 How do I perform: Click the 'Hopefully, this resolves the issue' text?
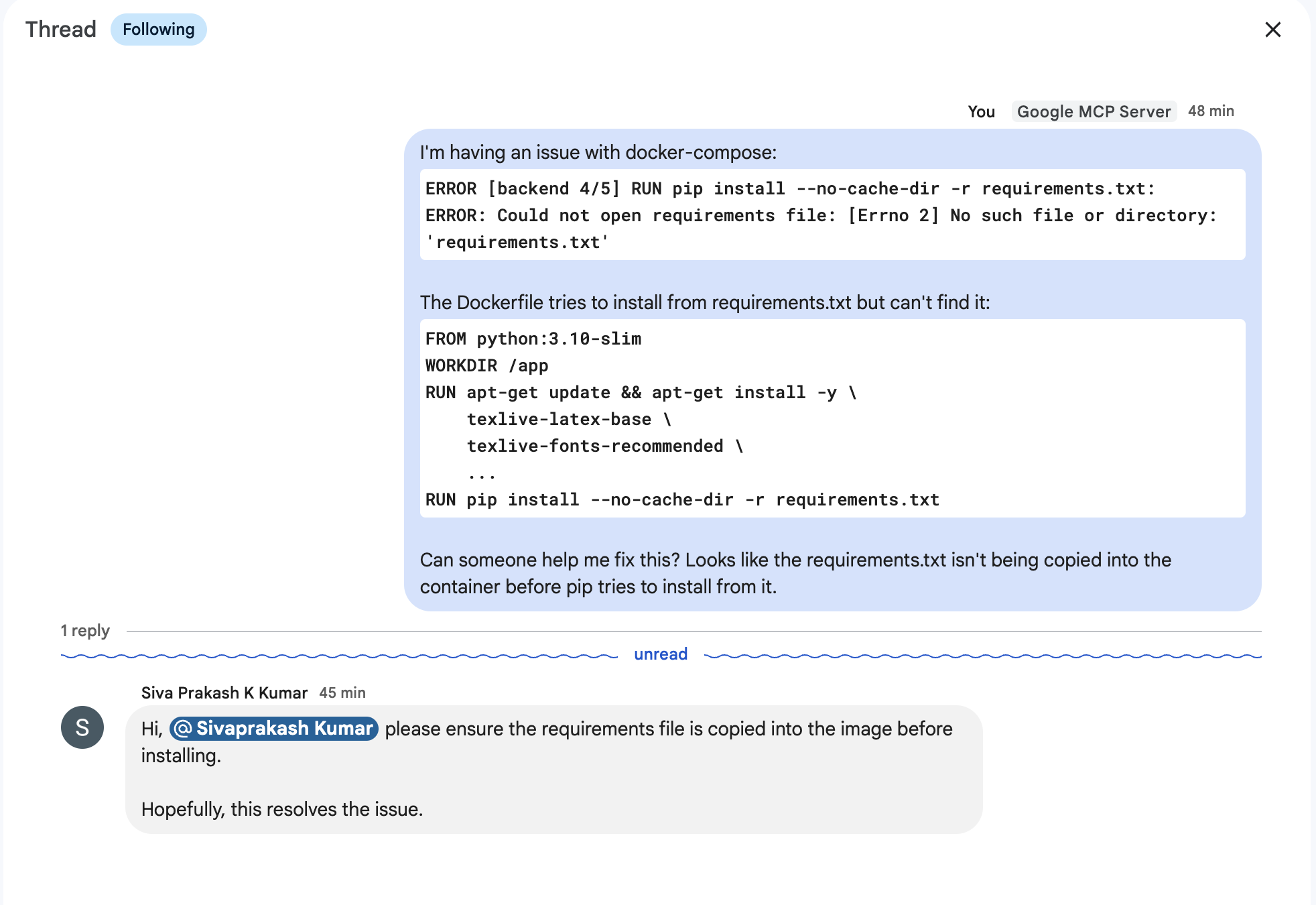[x=282, y=809]
